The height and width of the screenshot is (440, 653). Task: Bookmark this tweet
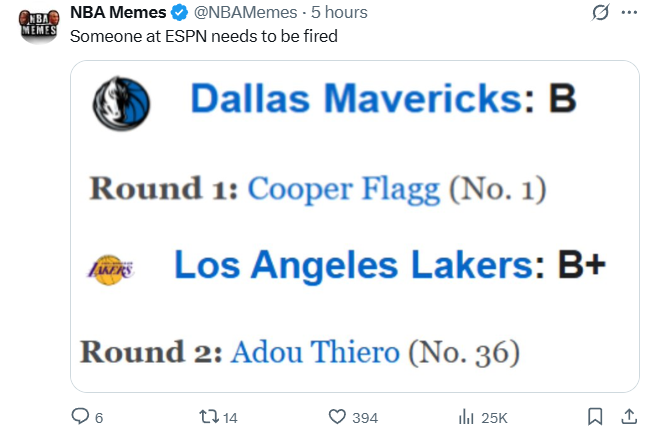[594, 416]
